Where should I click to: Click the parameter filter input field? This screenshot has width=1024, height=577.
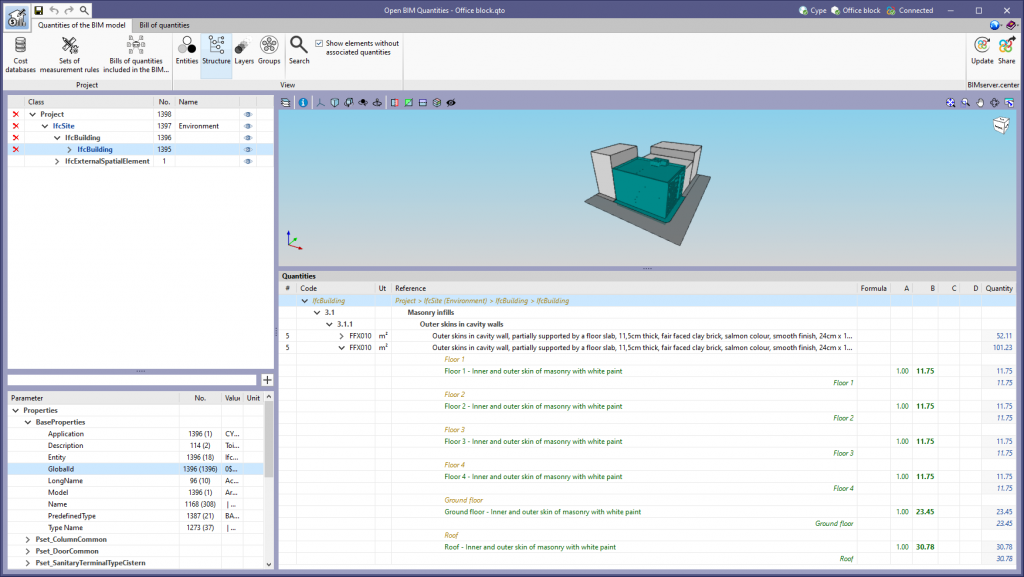pyautogui.click(x=132, y=380)
